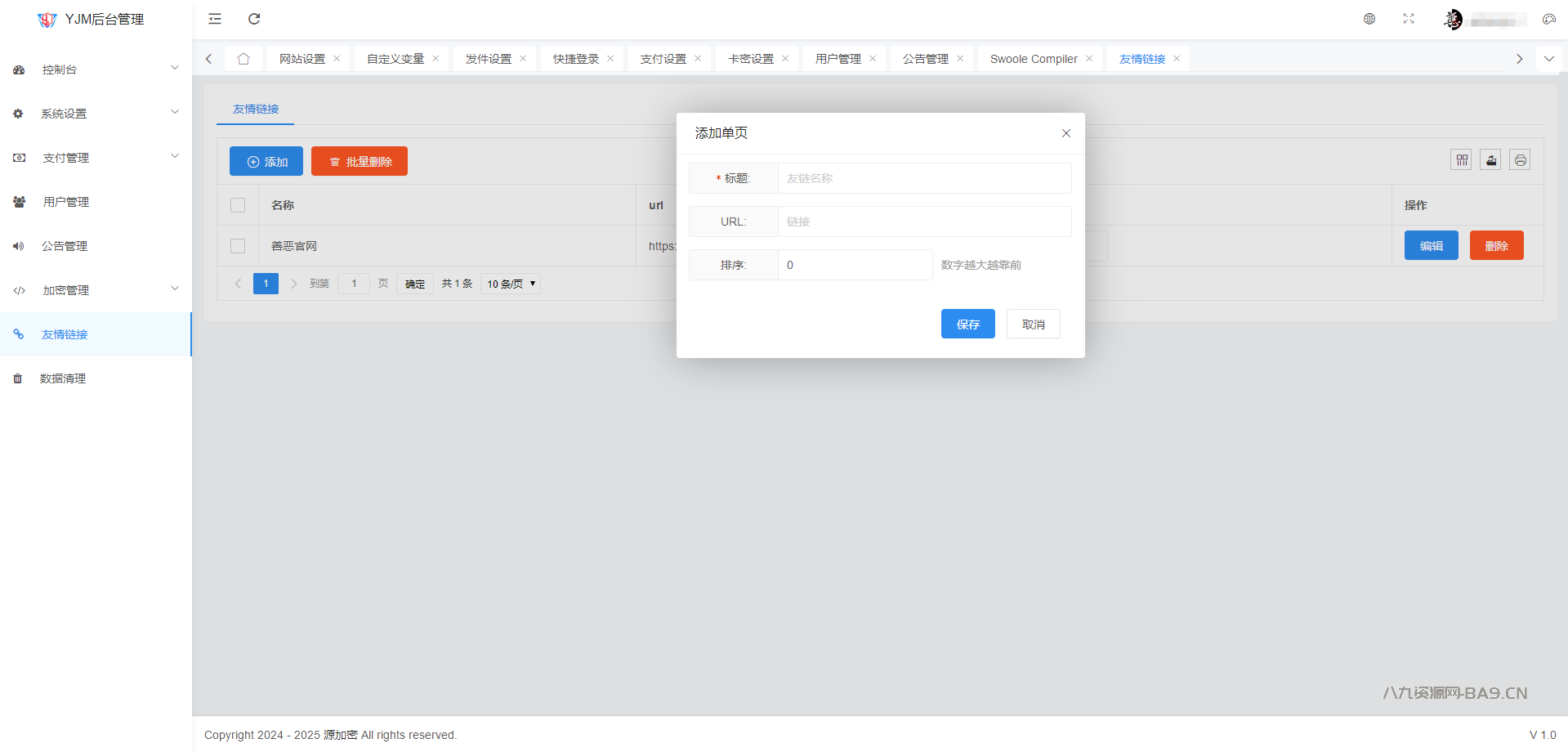
Task: Click the globe website icon
Action: pos(1369,19)
